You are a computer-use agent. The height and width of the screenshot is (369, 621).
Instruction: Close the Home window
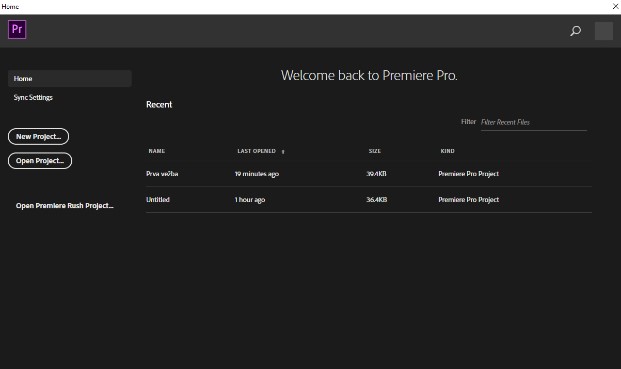[x=616, y=6]
